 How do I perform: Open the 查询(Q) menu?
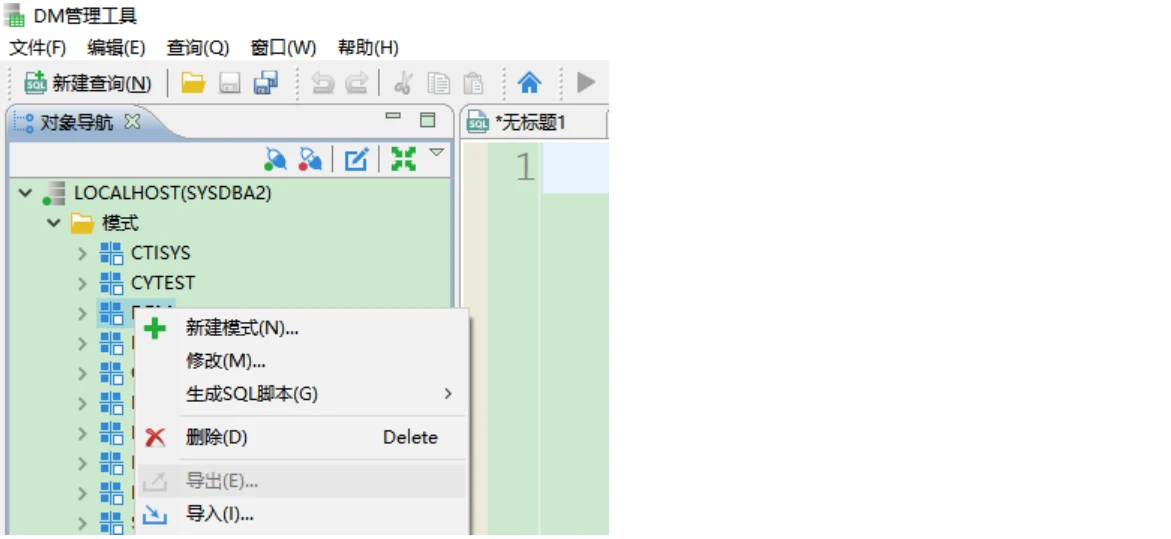click(197, 48)
